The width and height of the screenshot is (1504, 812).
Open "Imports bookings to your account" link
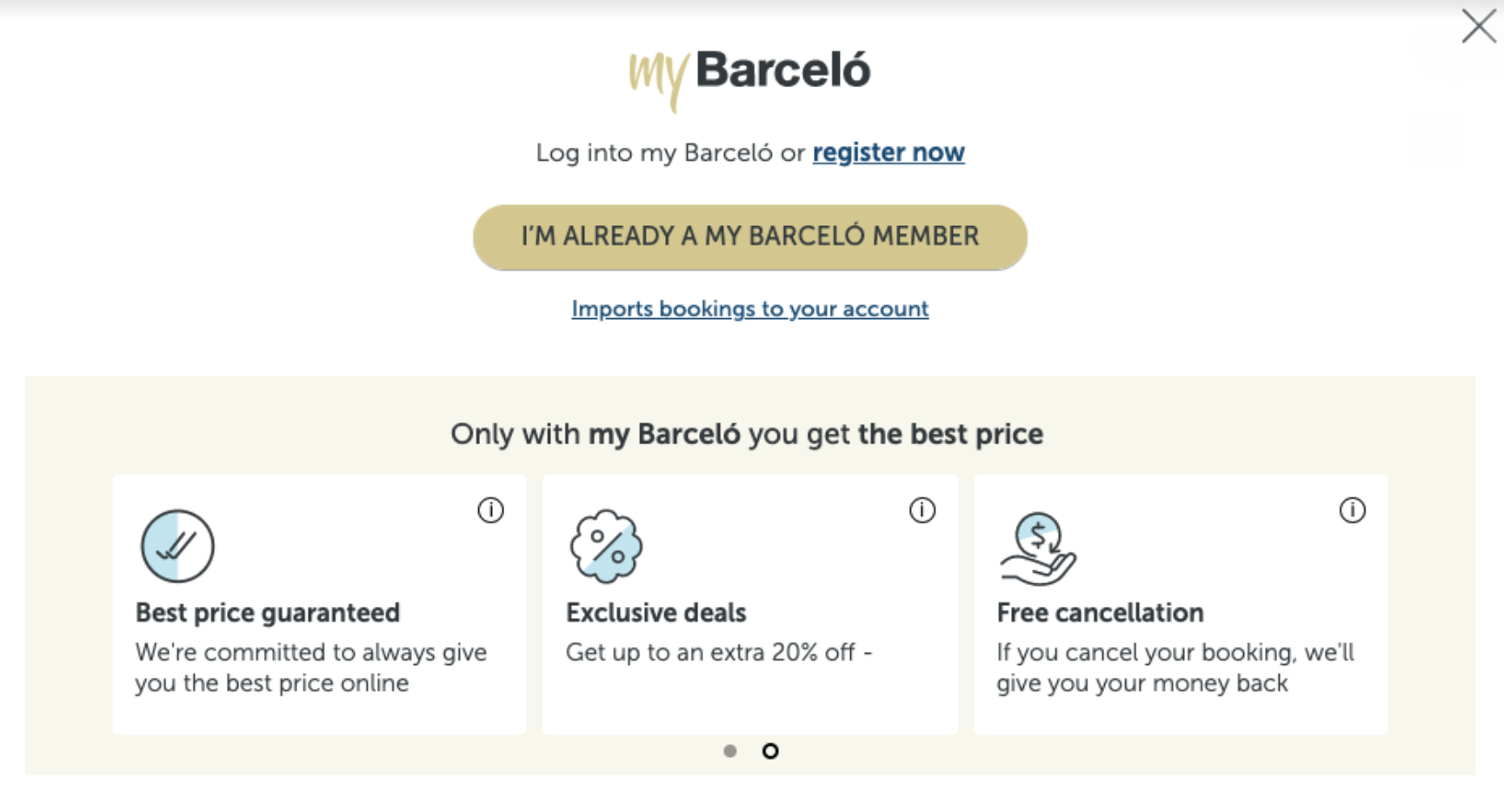[750, 309]
